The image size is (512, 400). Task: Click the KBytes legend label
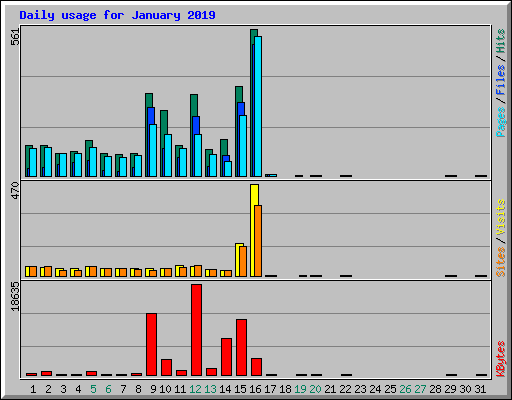(x=500, y=359)
